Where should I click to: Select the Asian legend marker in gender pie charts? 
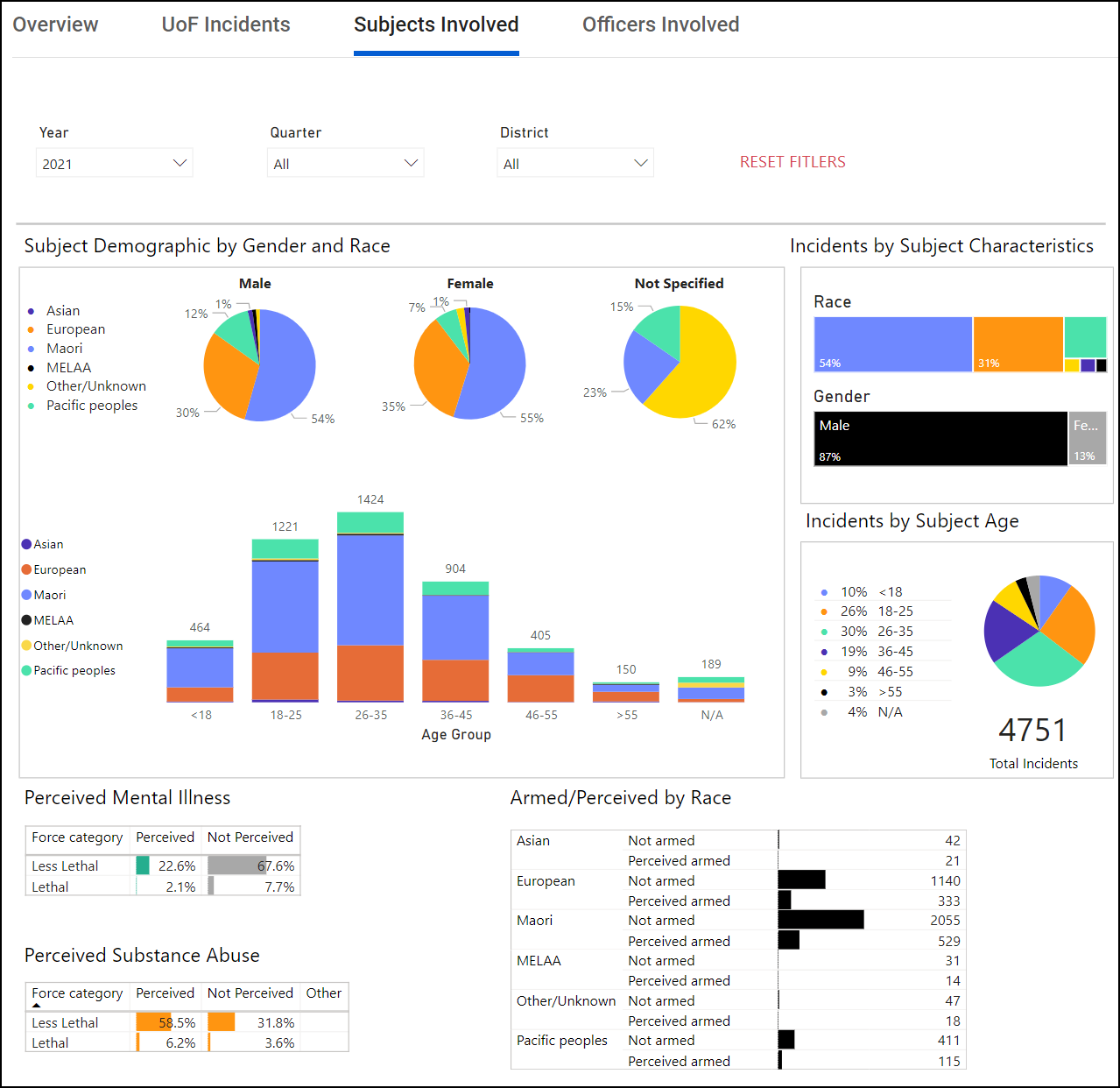tap(31, 310)
